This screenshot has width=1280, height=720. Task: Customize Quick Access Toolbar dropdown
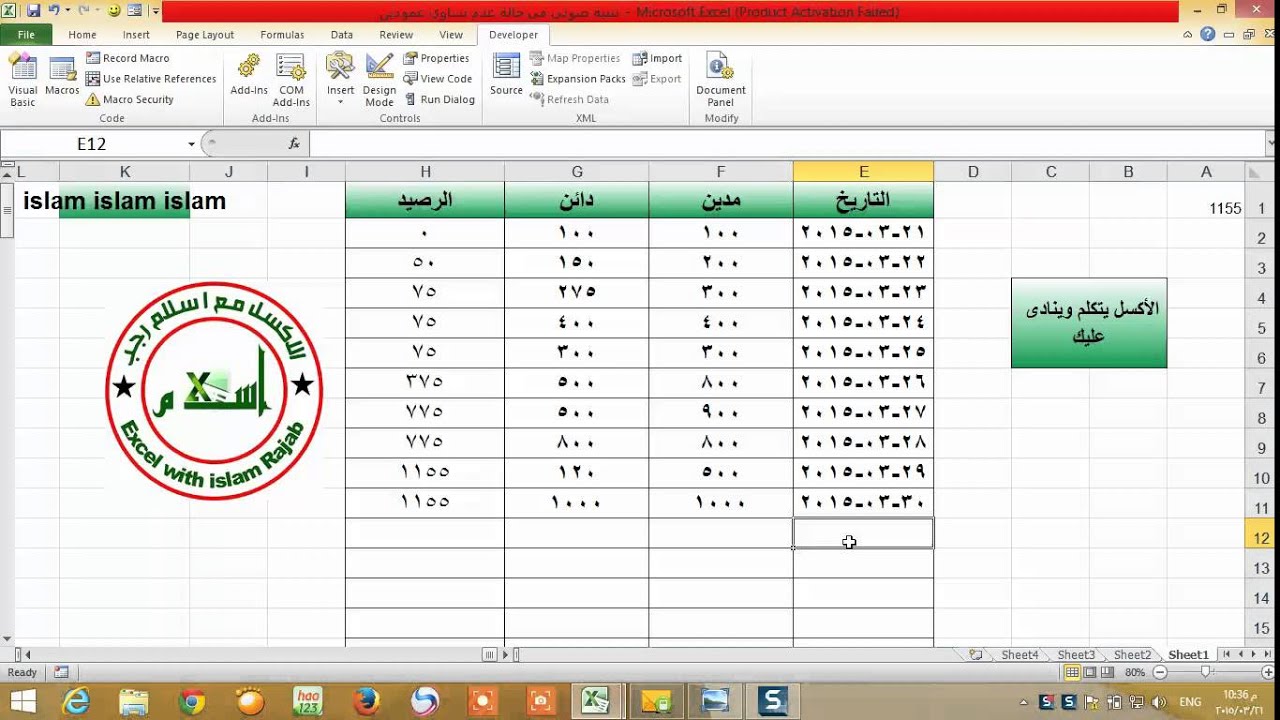(x=157, y=11)
